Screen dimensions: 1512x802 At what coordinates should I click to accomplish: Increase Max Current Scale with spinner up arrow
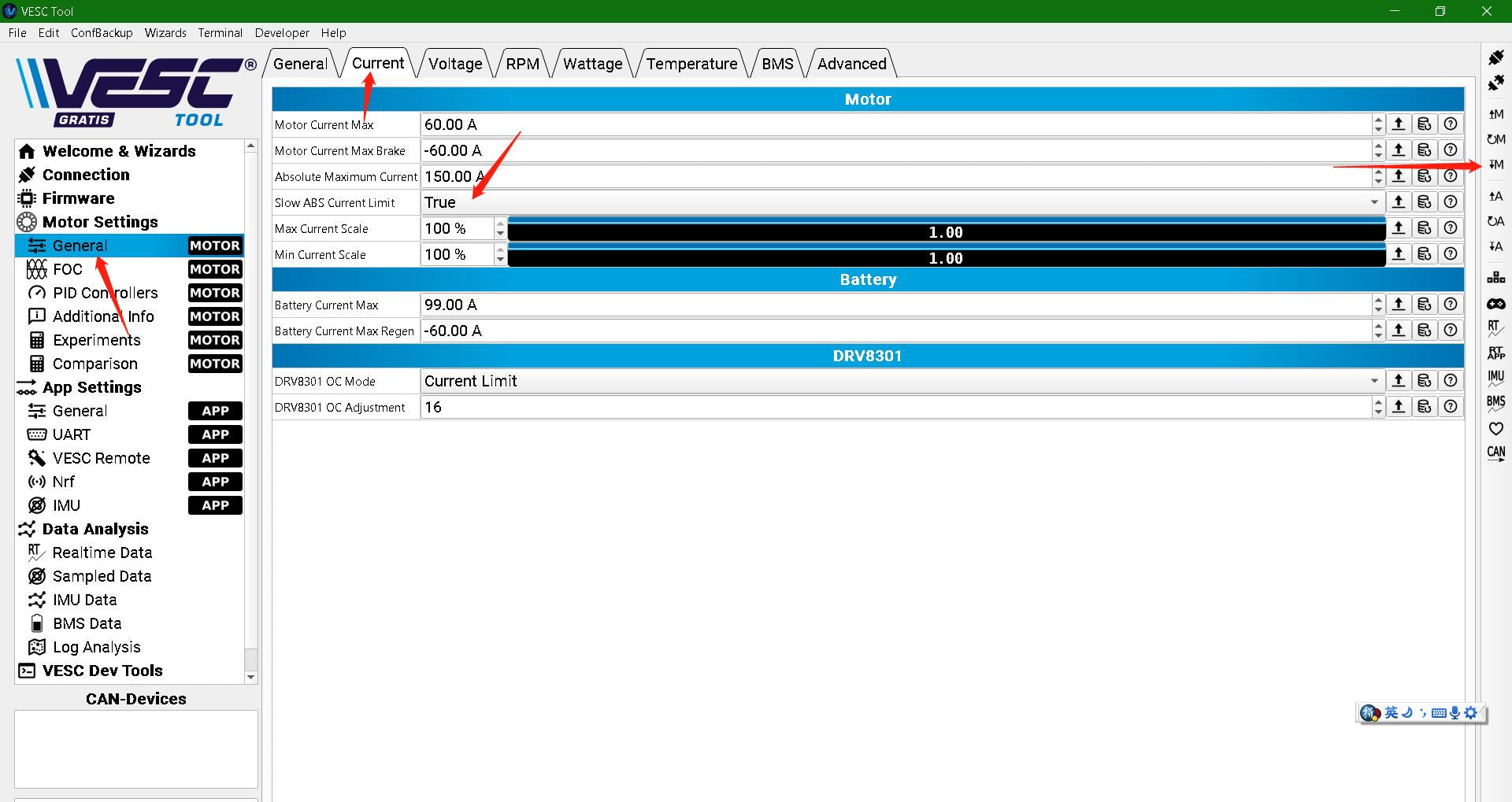click(x=500, y=224)
